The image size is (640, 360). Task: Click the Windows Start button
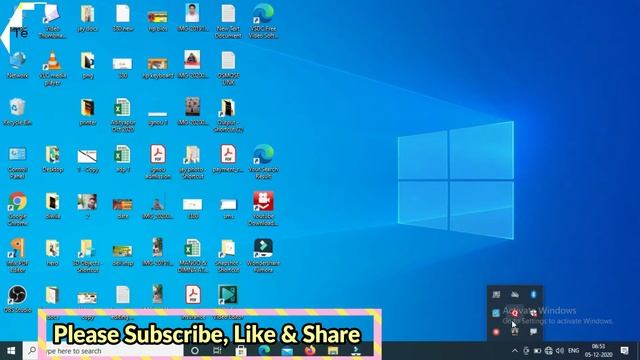(11, 351)
